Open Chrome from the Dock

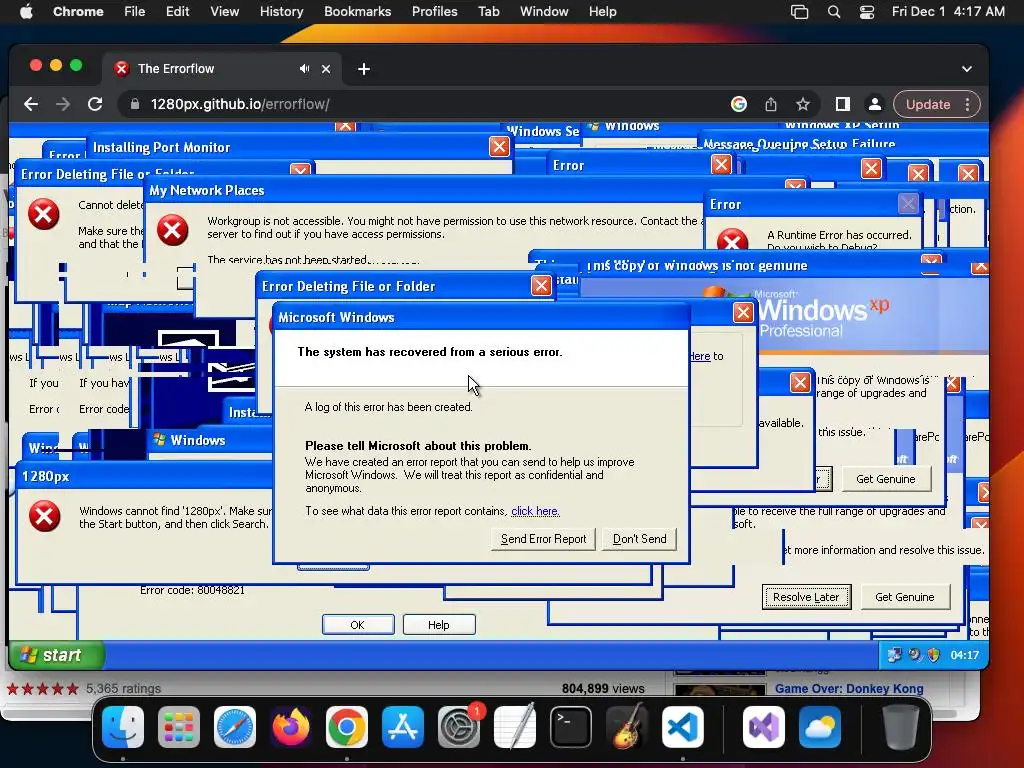pyautogui.click(x=347, y=727)
